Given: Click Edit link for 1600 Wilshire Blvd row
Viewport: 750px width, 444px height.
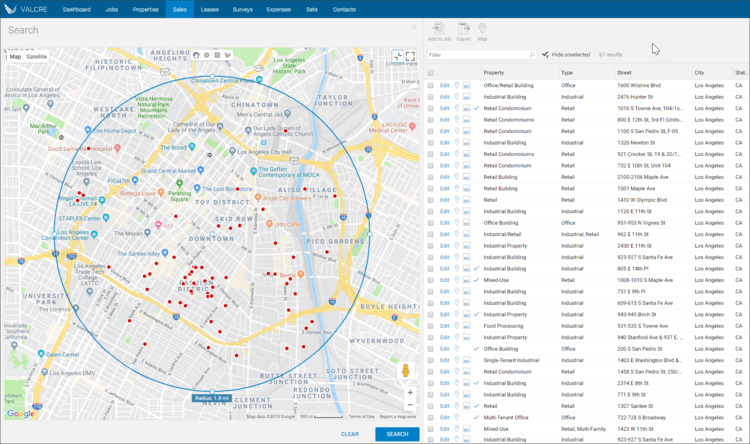Looking at the screenshot, I should click(x=444, y=85).
